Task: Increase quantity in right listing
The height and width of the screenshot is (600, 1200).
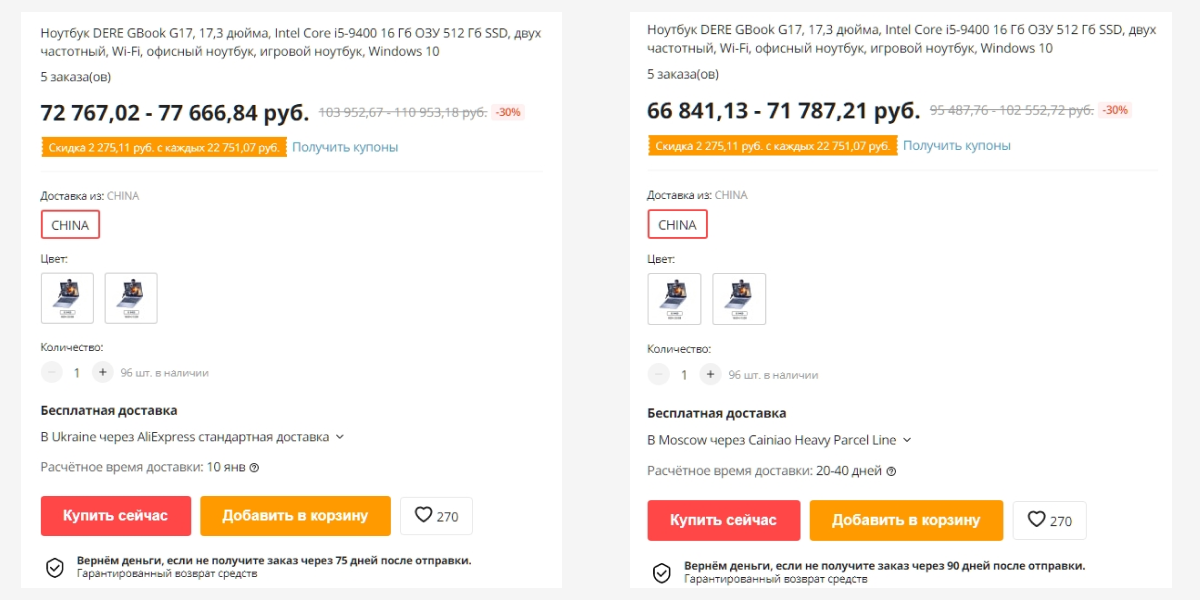Action: [710, 375]
